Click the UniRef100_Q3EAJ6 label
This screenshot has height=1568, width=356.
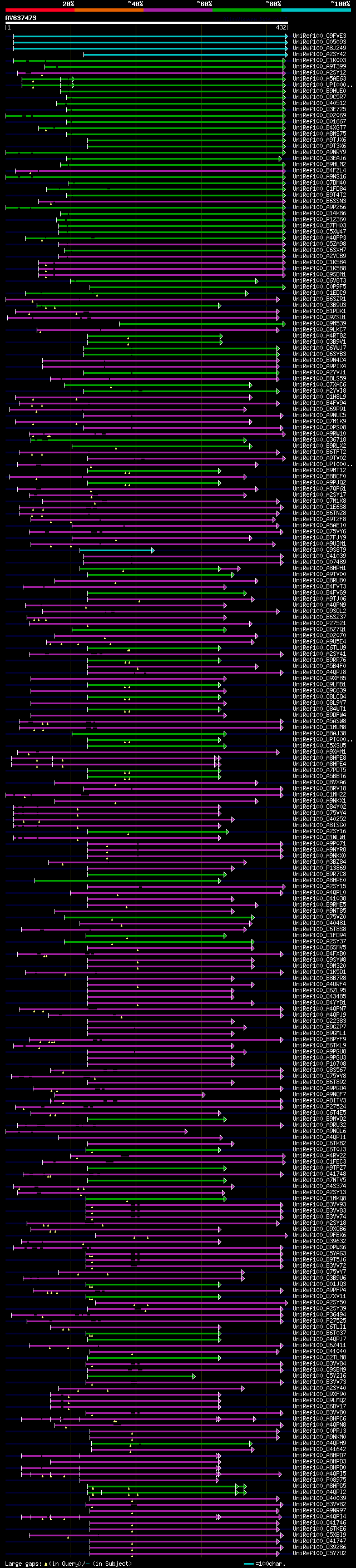tap(319, 159)
